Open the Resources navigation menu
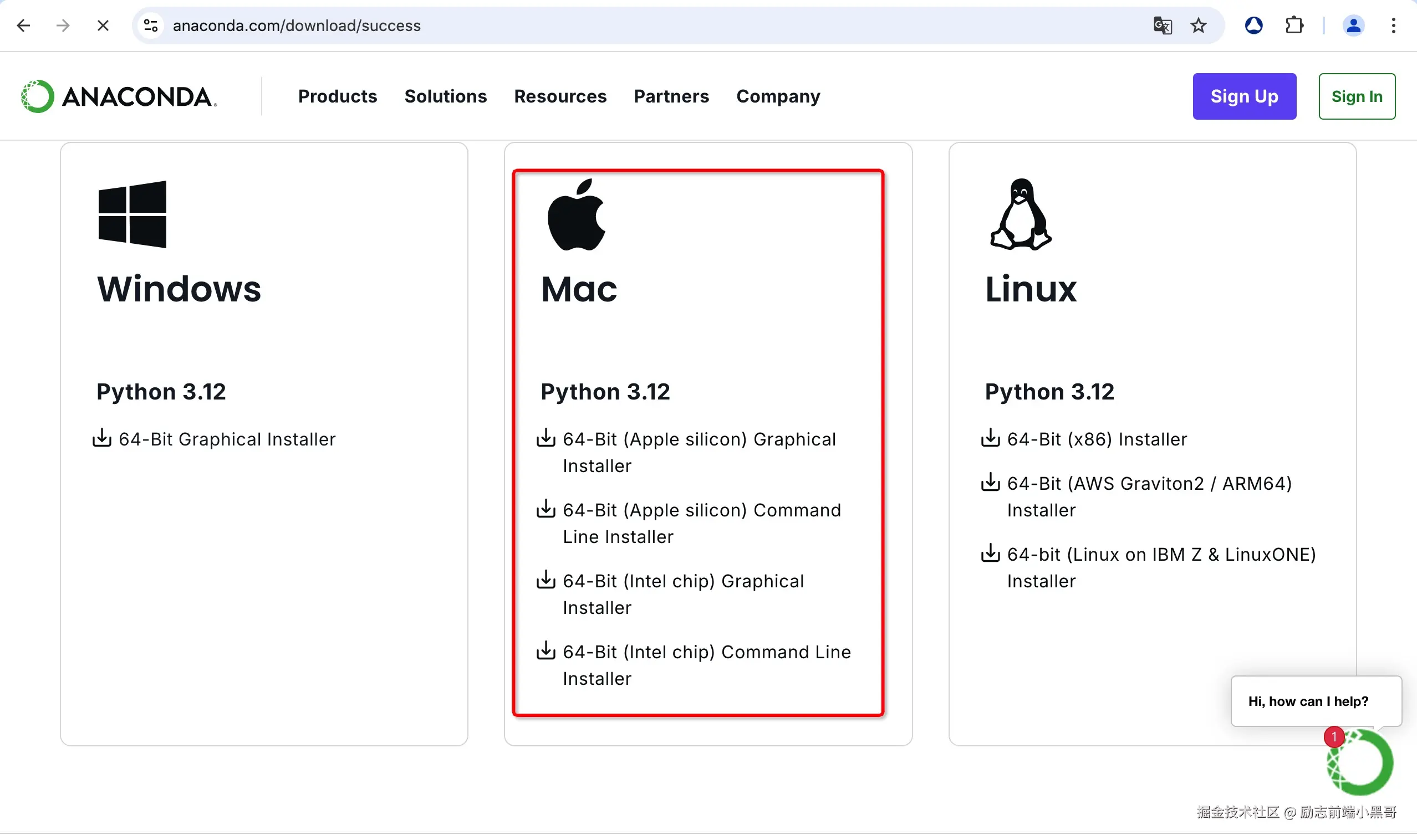This screenshot has width=1417, height=840. click(559, 96)
